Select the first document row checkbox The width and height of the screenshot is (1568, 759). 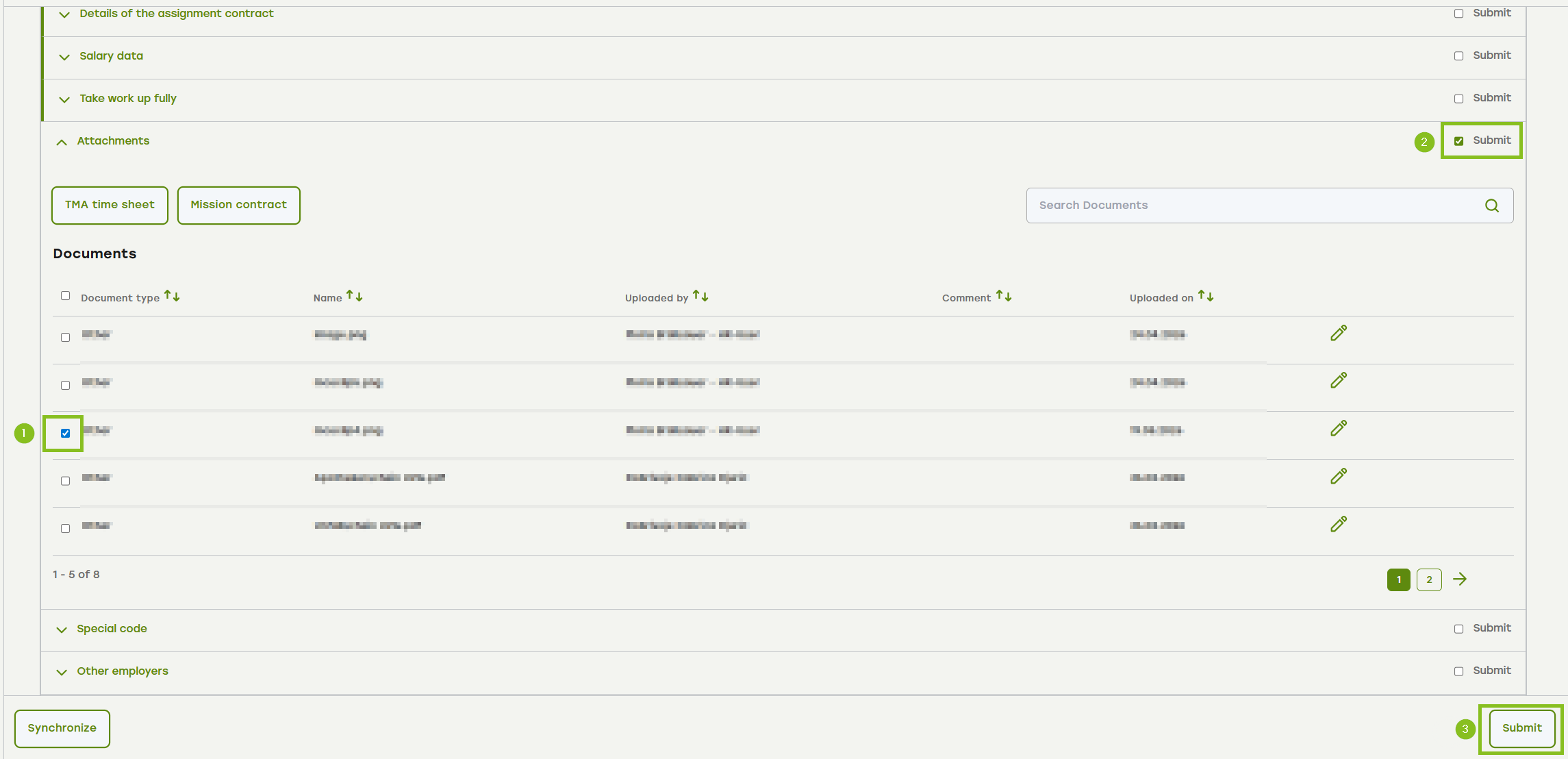66,337
